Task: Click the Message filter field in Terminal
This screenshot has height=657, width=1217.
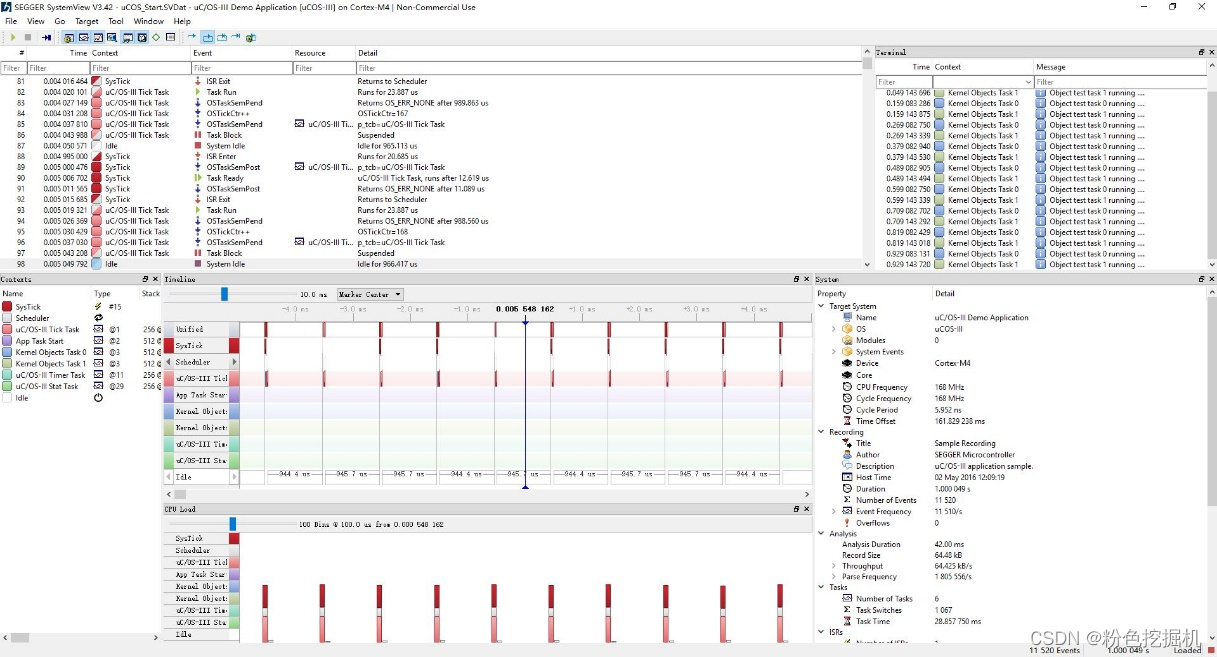Action: coord(1120,82)
